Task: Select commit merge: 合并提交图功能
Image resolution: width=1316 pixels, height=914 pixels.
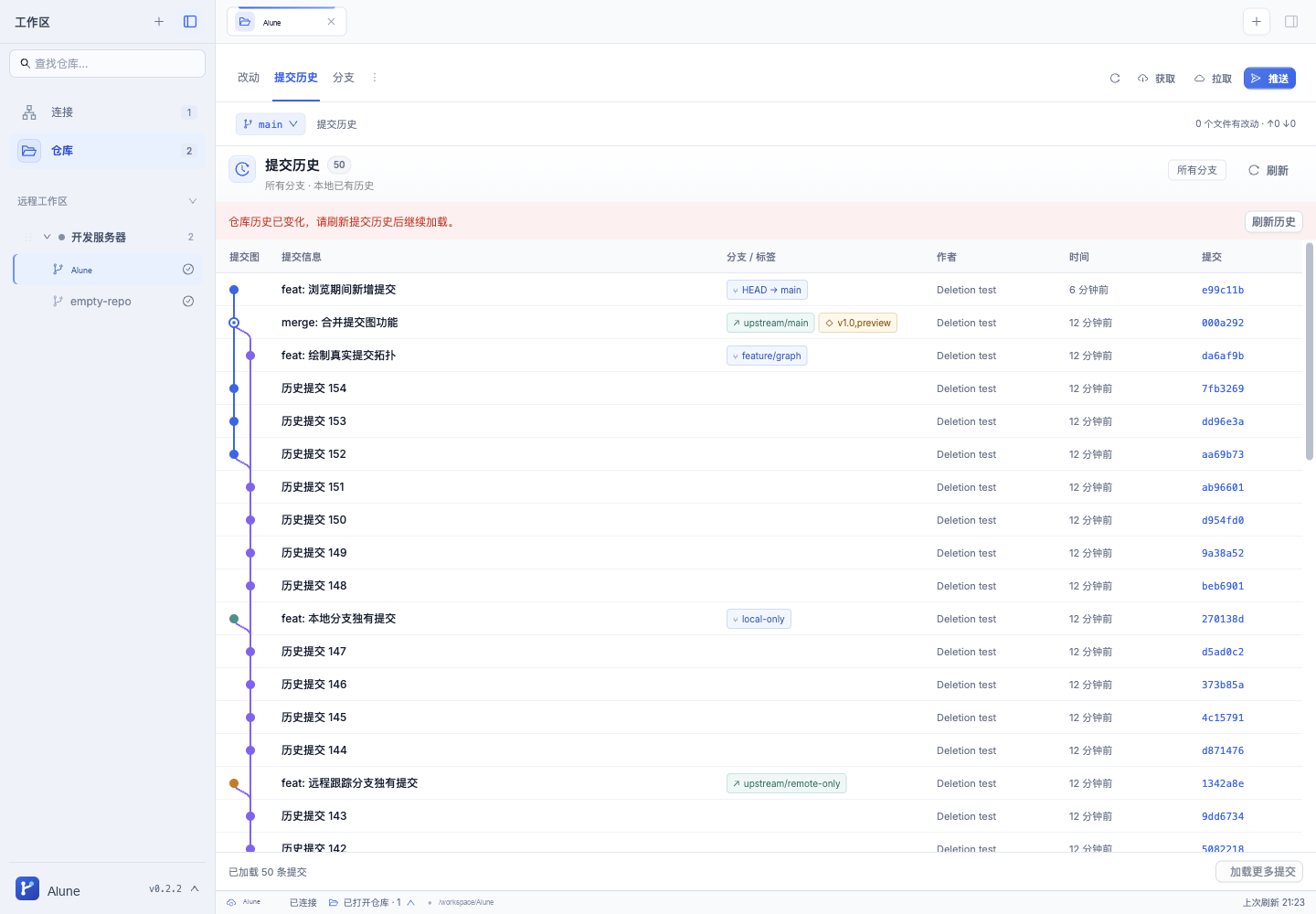Action: point(759,323)
